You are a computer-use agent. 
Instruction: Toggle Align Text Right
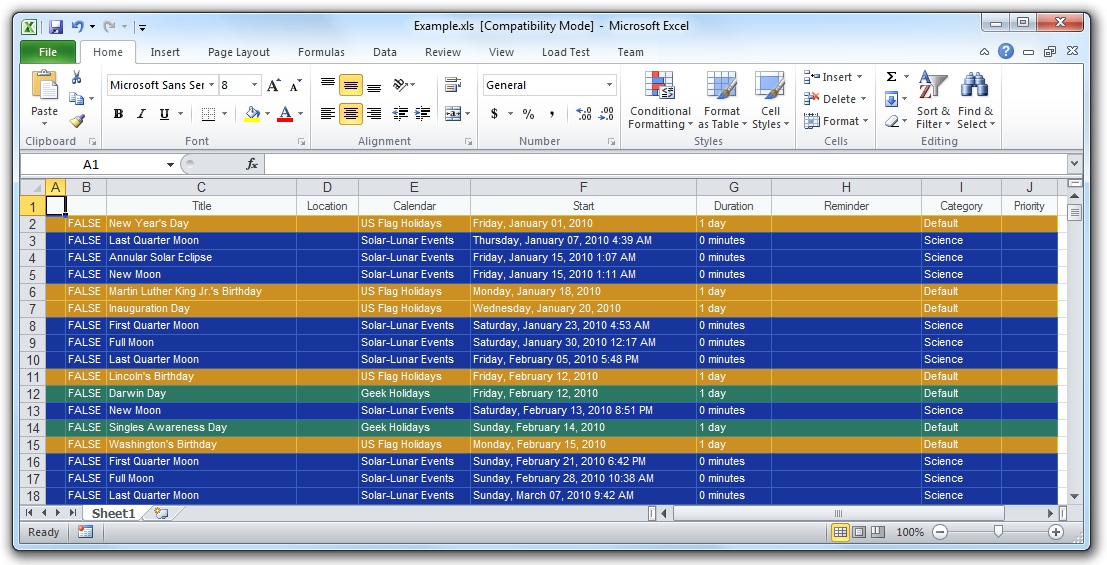[x=374, y=114]
